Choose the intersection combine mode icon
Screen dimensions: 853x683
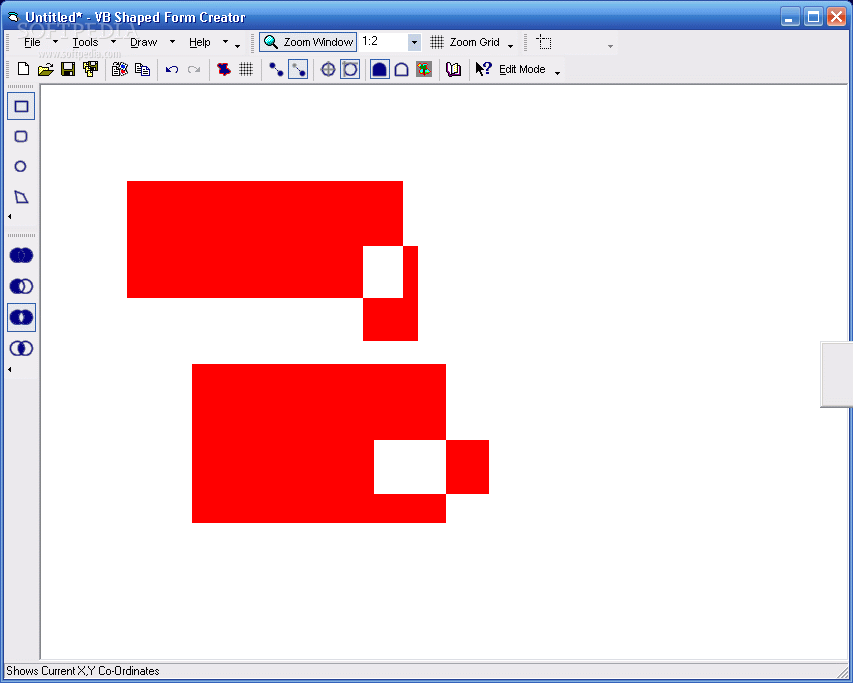point(21,348)
